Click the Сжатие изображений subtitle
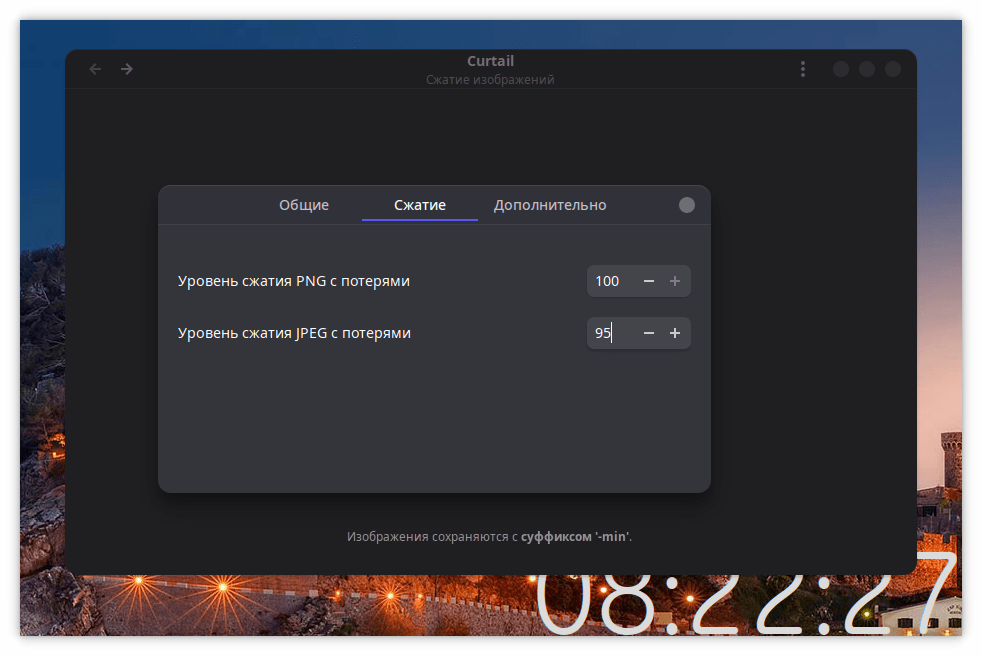This screenshot has width=982, height=656. (490, 80)
